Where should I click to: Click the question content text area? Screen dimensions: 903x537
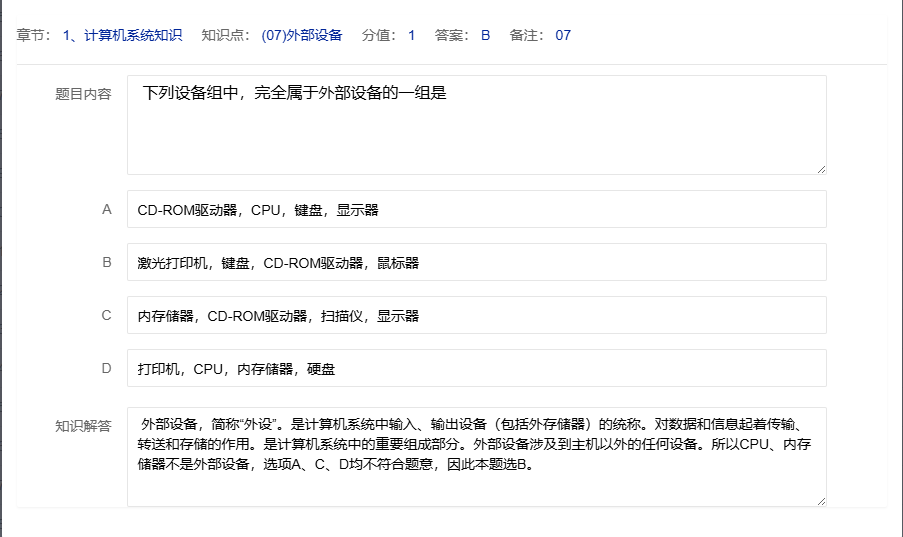click(x=476, y=125)
